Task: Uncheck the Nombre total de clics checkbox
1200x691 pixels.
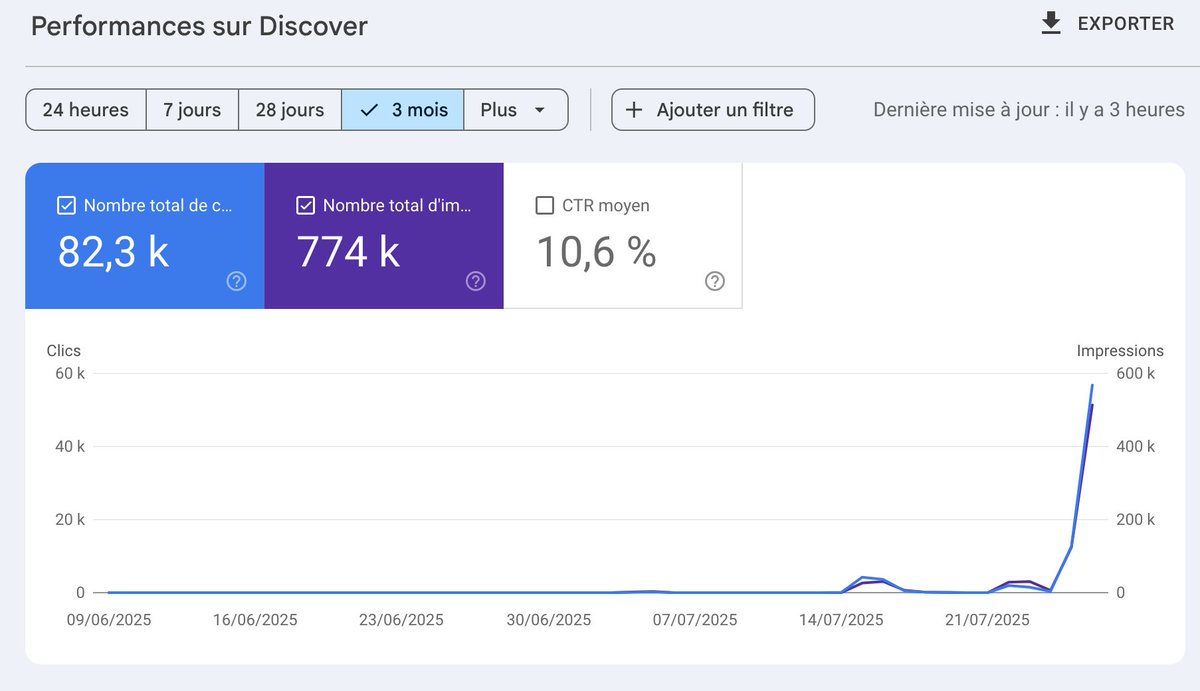Action: tap(66, 206)
